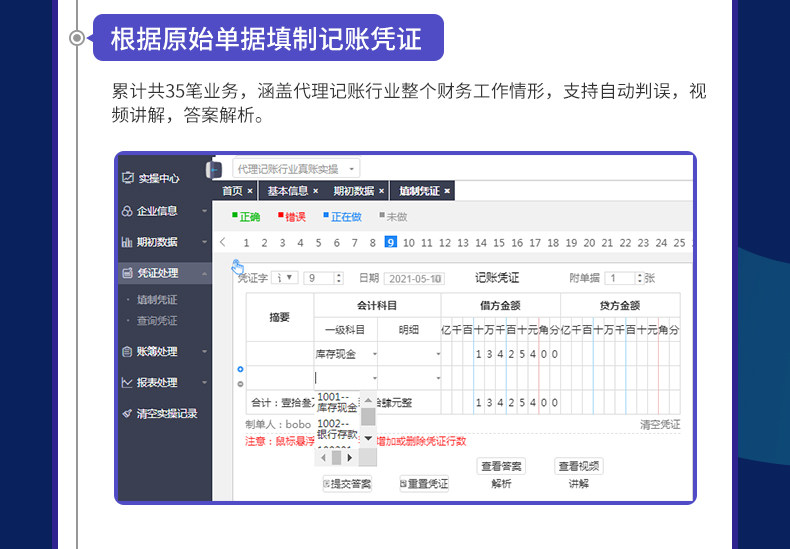Click the date field 2021-05-10
The image size is (790, 549).
414,279
